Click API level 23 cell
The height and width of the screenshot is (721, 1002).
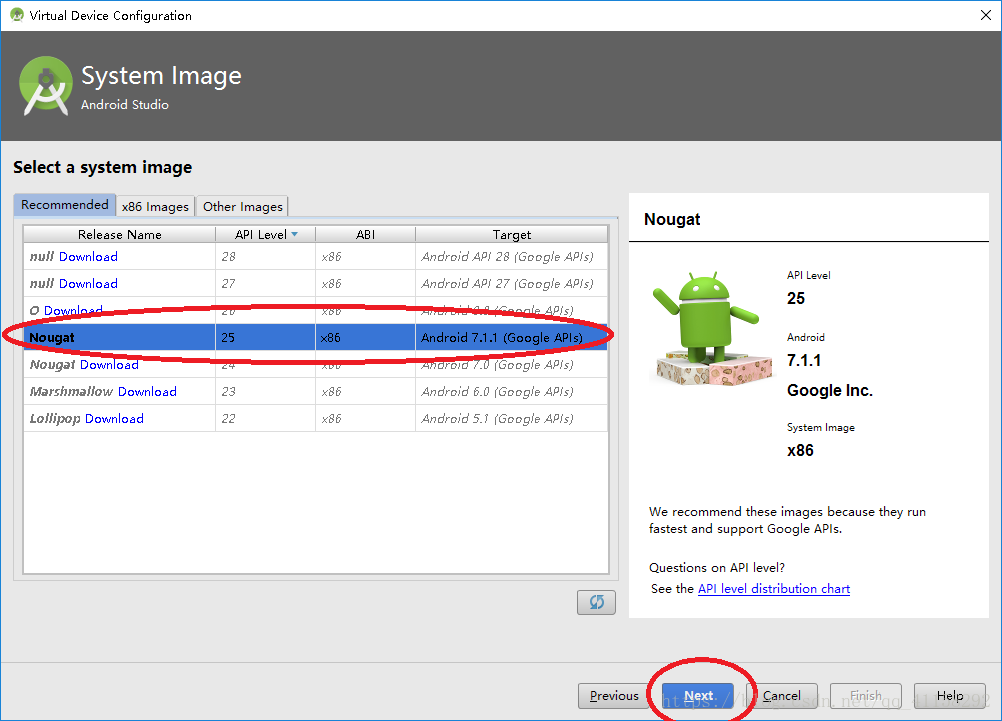[265, 391]
